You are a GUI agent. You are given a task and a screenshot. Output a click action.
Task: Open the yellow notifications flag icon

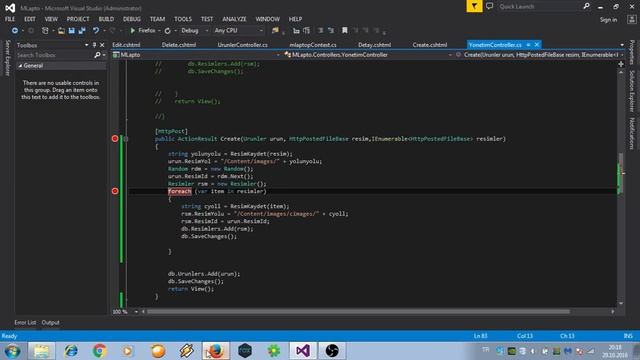click(x=474, y=6)
